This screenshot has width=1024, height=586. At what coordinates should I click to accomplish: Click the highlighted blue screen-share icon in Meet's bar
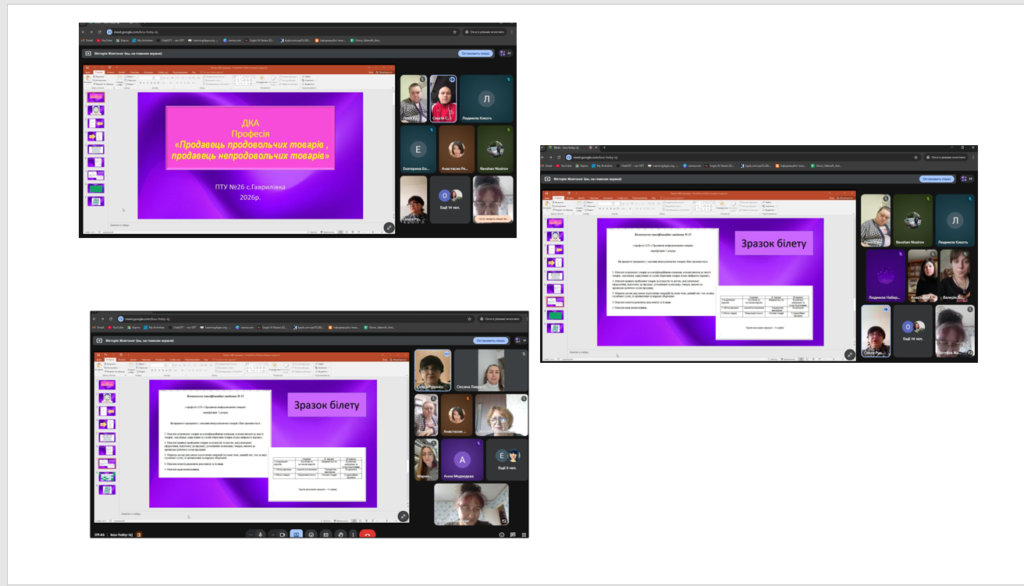pyautogui.click(x=297, y=534)
